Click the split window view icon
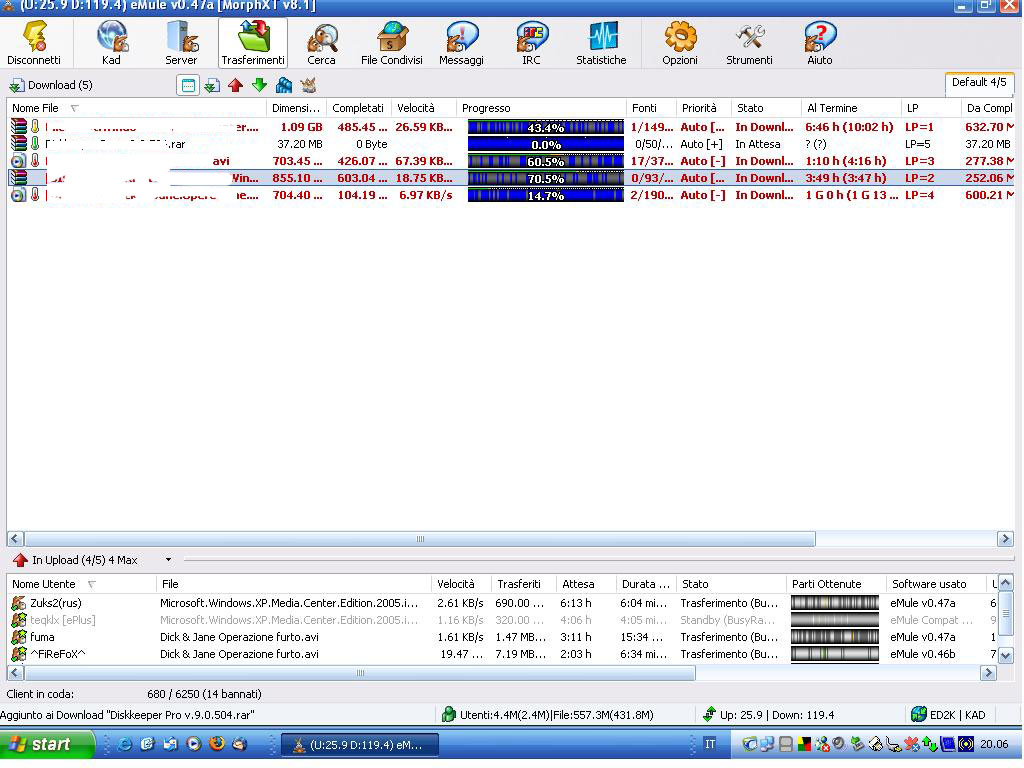The width and height of the screenshot is (1024, 768). (x=188, y=85)
